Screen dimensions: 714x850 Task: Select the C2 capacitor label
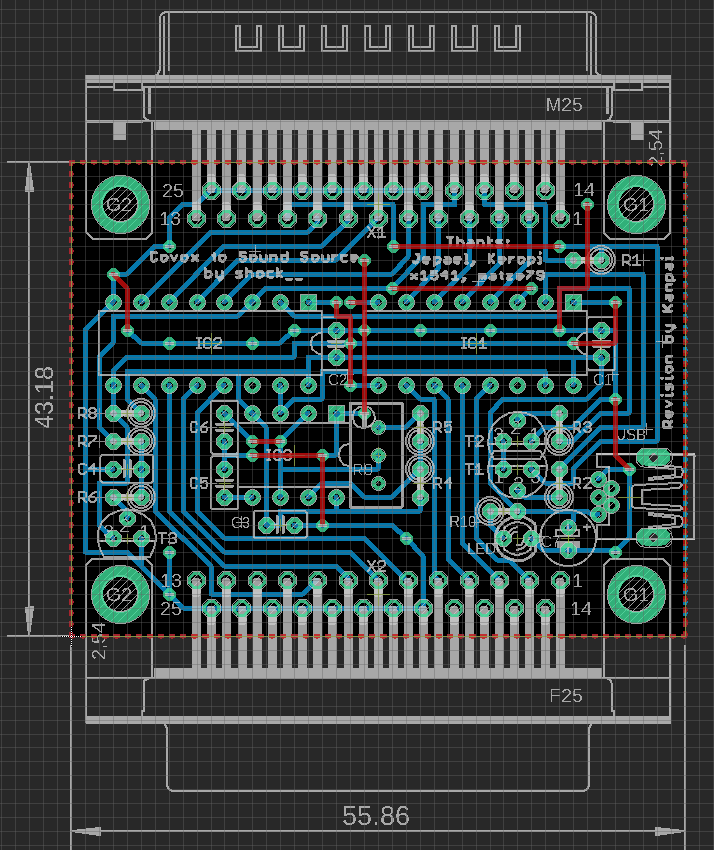click(x=338, y=379)
